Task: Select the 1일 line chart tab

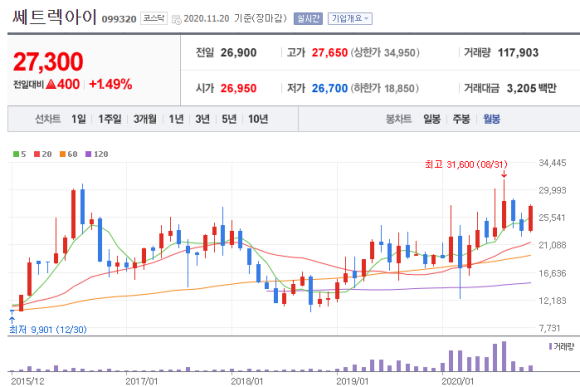Action: pos(78,119)
